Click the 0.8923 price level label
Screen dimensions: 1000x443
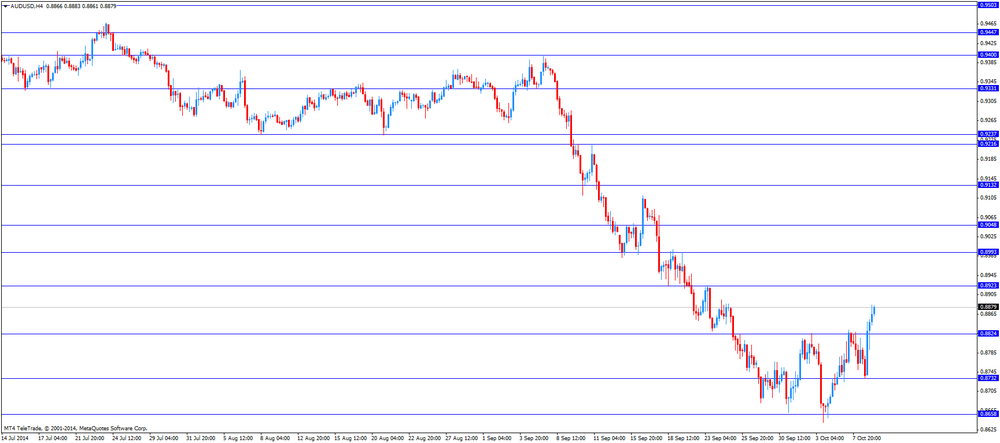988,286
